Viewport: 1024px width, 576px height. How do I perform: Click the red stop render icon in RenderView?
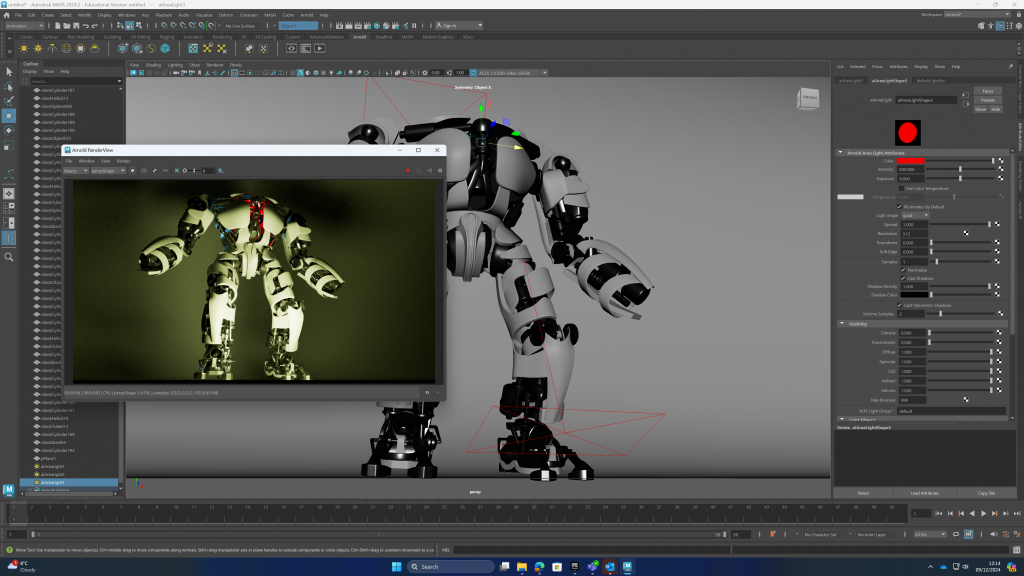tap(408, 171)
